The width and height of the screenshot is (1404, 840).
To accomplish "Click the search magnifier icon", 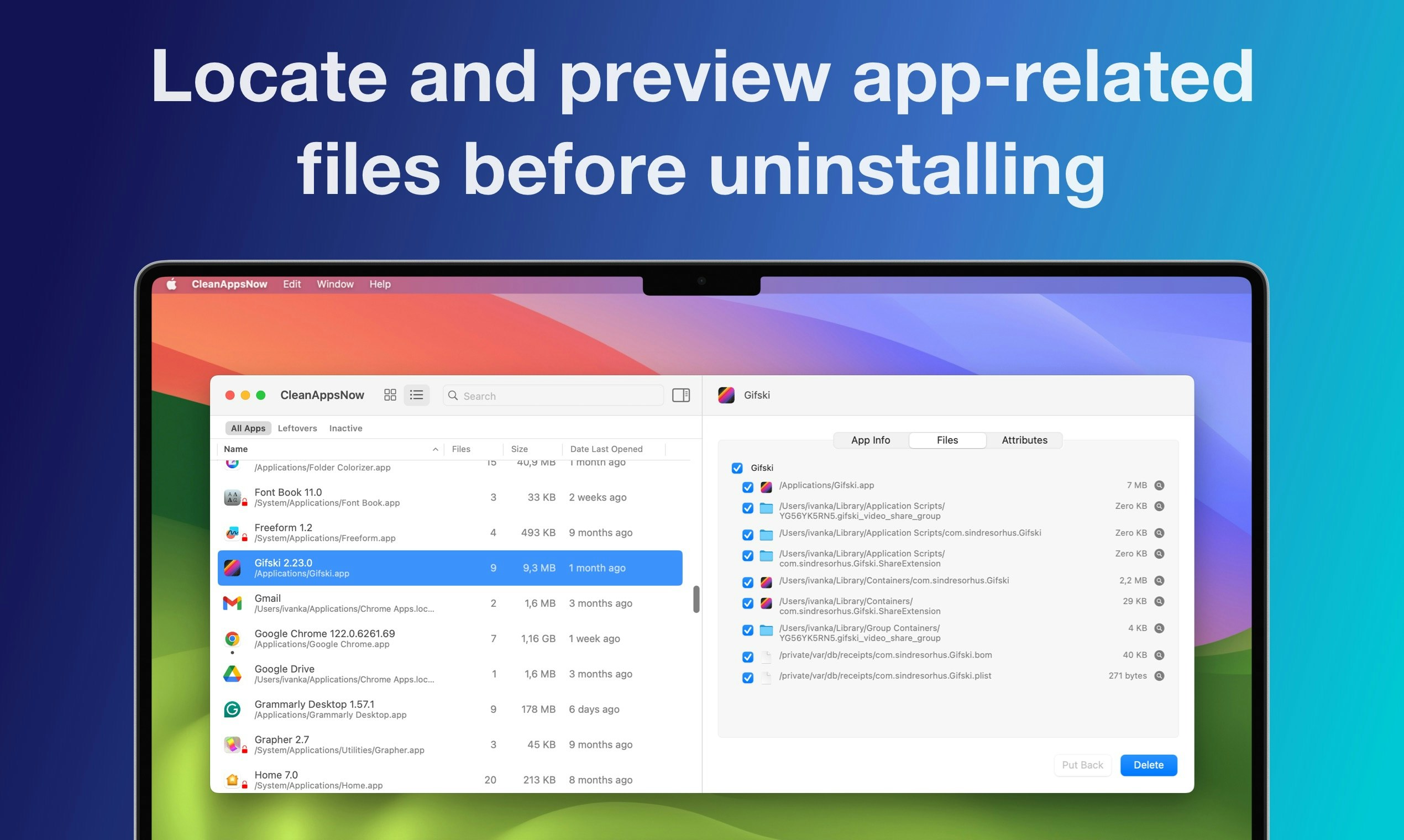I will pyautogui.click(x=453, y=395).
